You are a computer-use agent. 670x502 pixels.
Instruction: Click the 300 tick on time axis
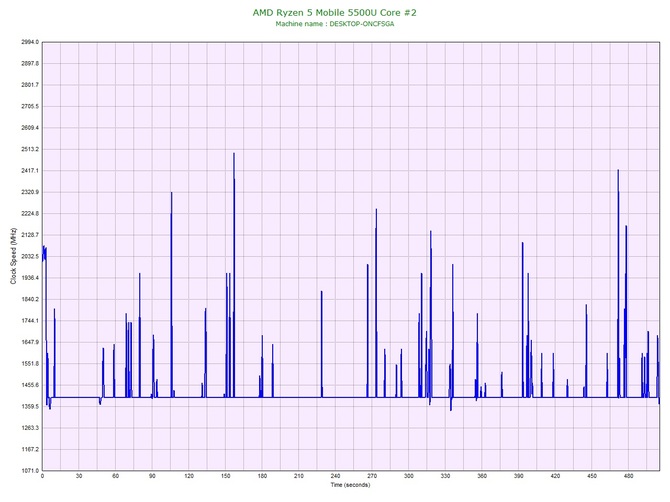(409, 476)
